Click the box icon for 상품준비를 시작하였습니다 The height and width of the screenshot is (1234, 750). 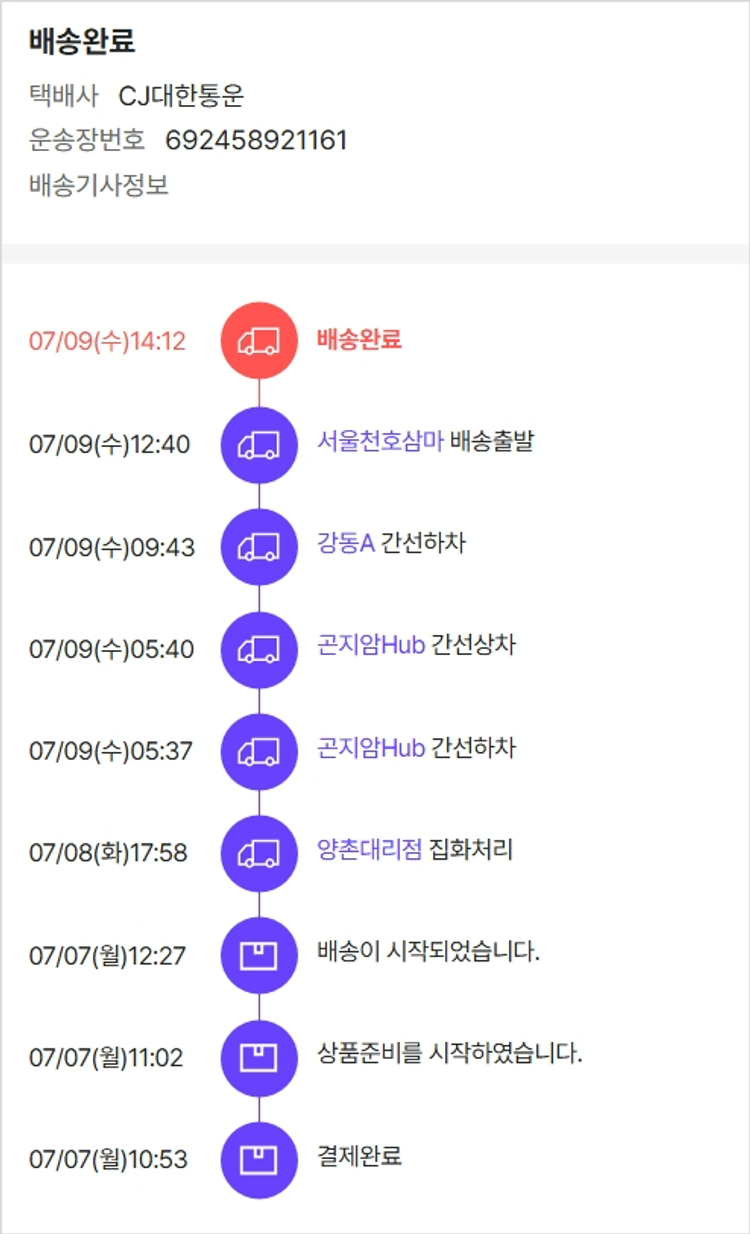coord(259,1058)
